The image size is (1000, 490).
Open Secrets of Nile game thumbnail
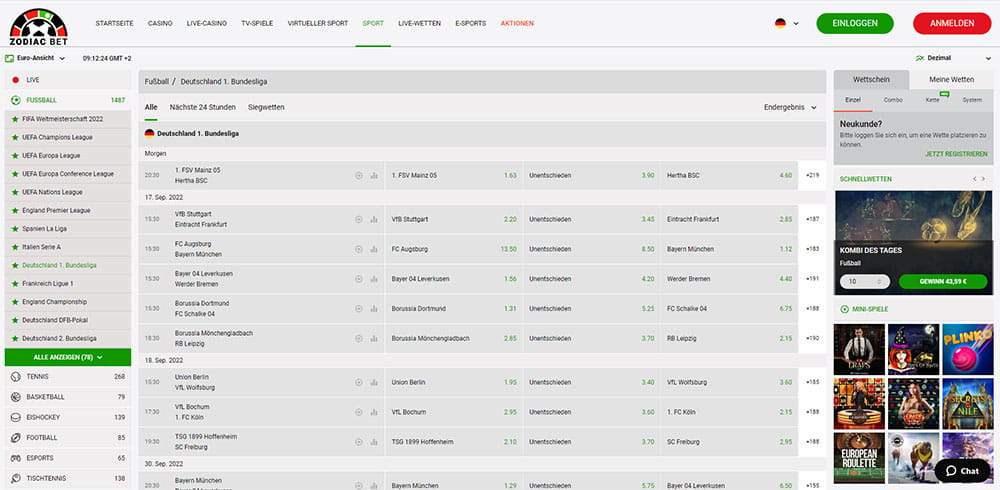pyautogui.click(x=967, y=404)
